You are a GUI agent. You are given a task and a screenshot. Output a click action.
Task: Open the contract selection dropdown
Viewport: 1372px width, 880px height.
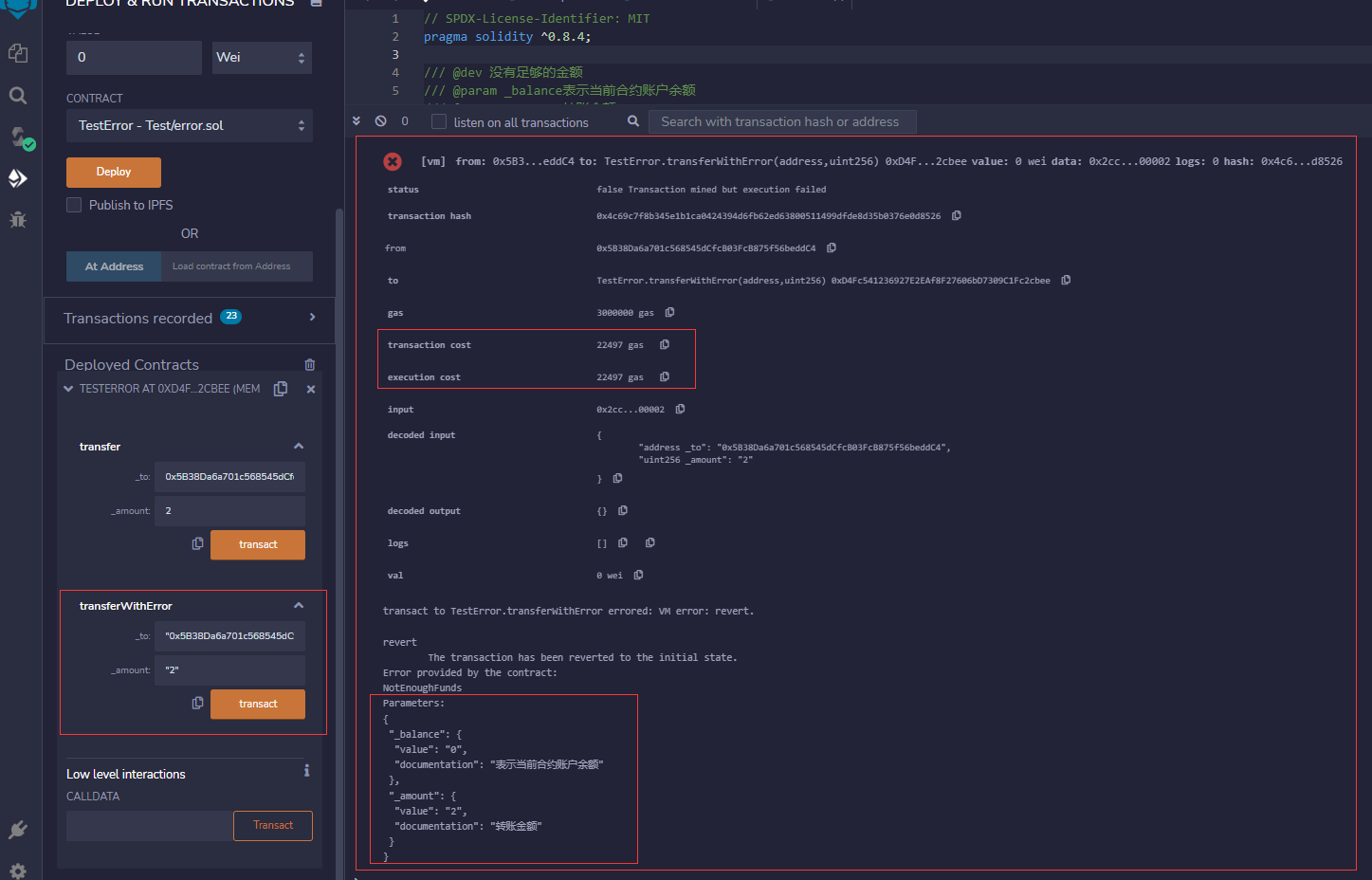[189, 125]
